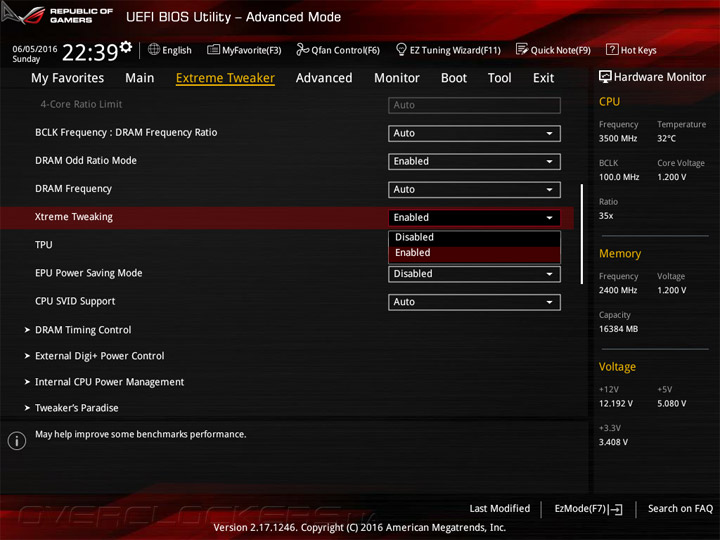This screenshot has width=720, height=540.
Task: Click the EZ Tuning Wizard lightbulb icon
Action: tap(401, 49)
